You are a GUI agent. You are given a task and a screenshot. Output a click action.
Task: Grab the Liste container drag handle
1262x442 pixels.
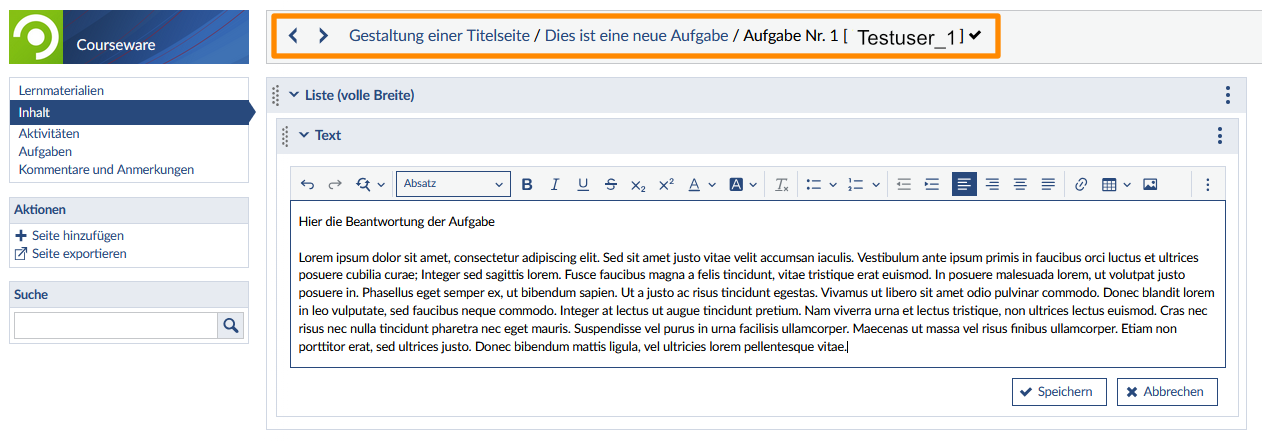point(277,95)
